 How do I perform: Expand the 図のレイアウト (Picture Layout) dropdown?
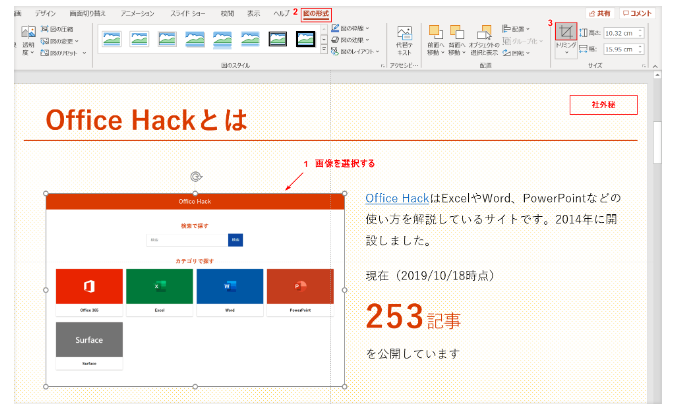(x=360, y=51)
